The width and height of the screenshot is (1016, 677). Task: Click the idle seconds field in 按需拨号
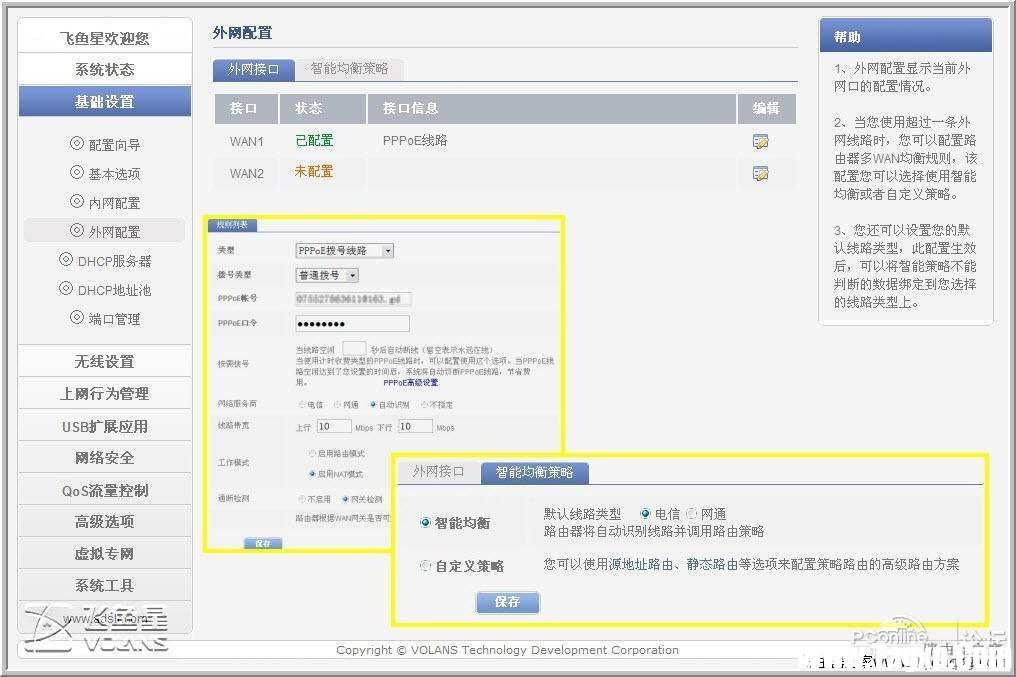(x=354, y=349)
